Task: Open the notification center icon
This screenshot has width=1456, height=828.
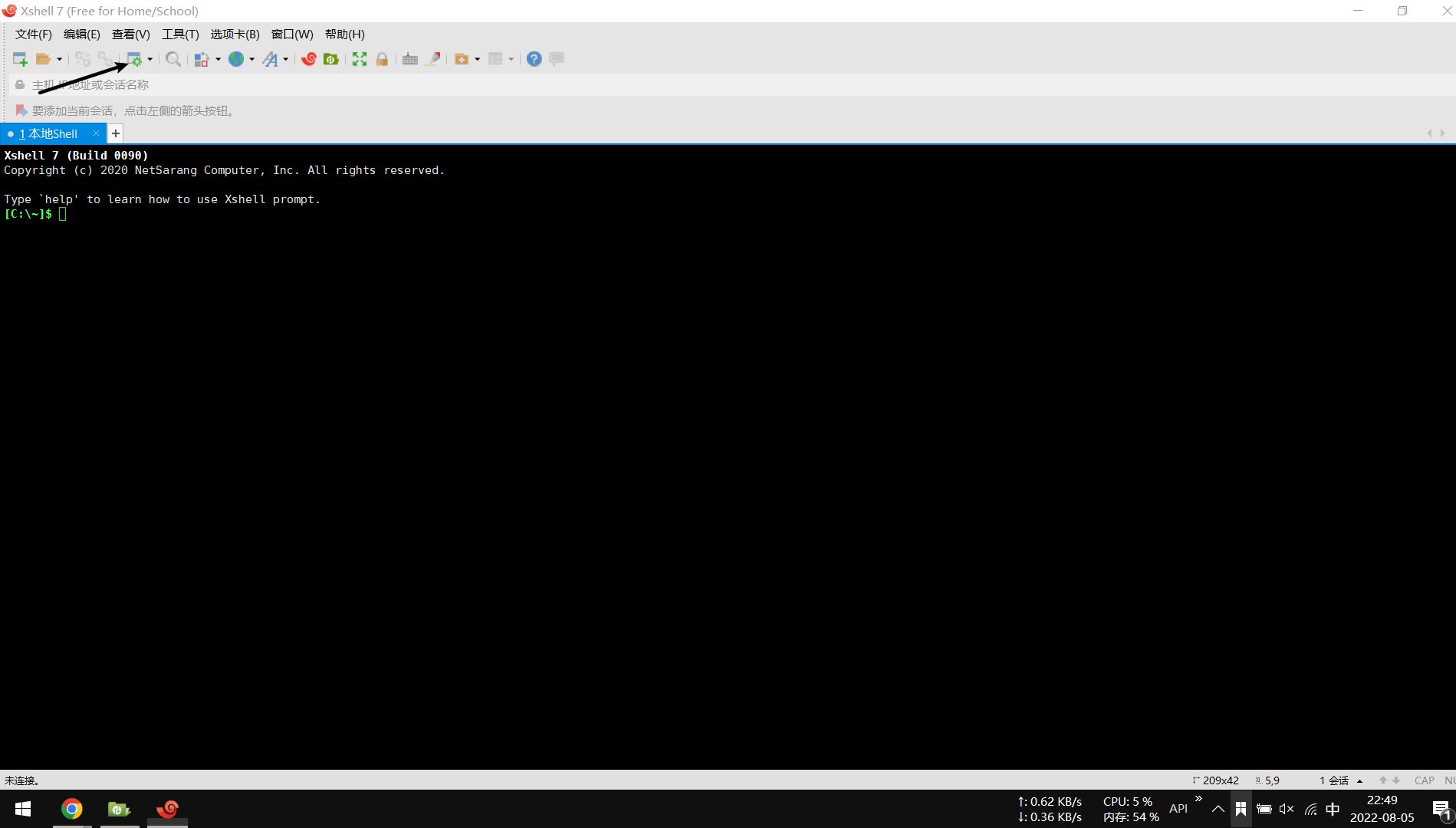Action: [1441, 809]
